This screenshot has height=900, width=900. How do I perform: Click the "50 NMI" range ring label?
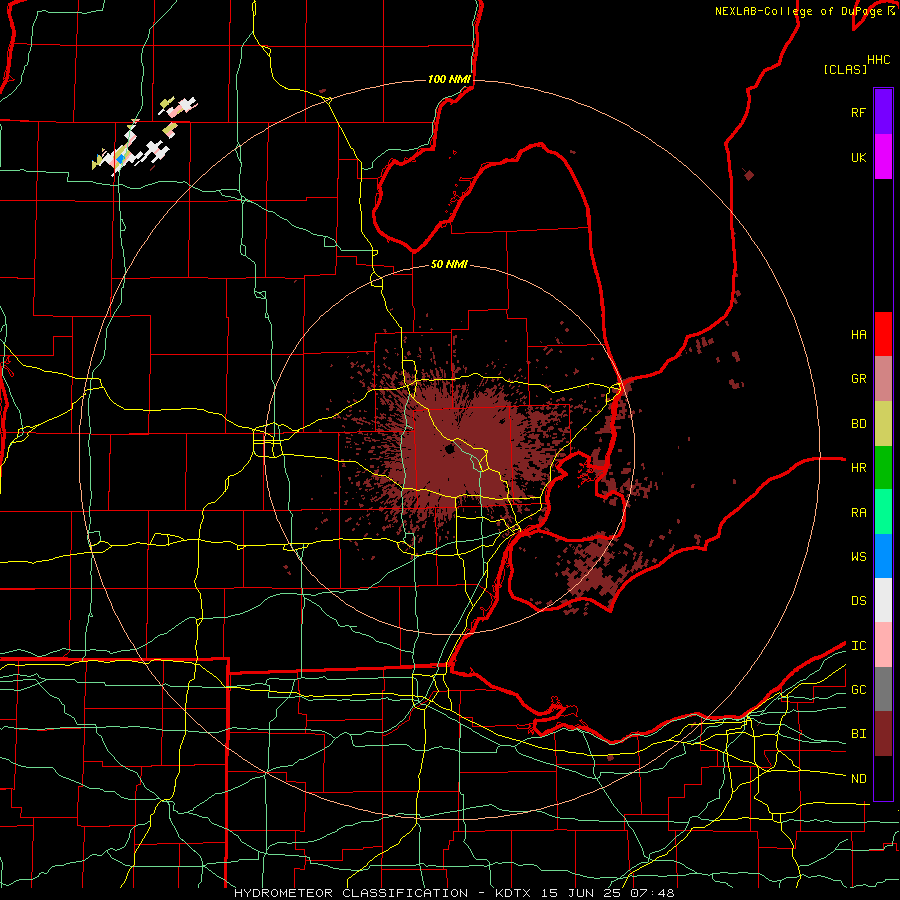449,264
